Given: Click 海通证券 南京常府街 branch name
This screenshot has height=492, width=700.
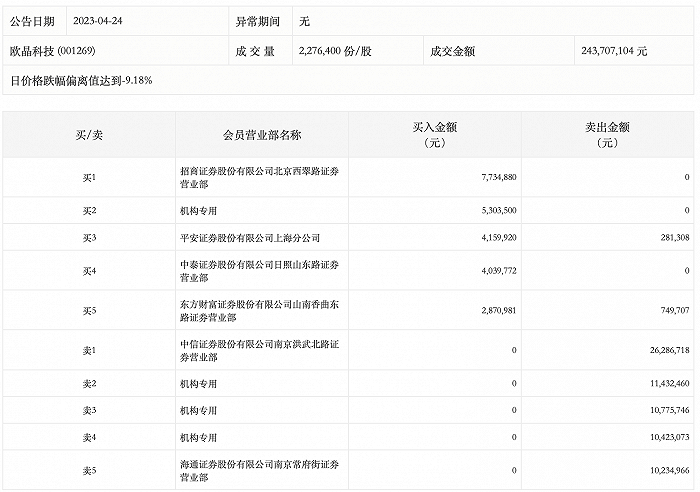Looking at the screenshot, I should tap(259, 471).
